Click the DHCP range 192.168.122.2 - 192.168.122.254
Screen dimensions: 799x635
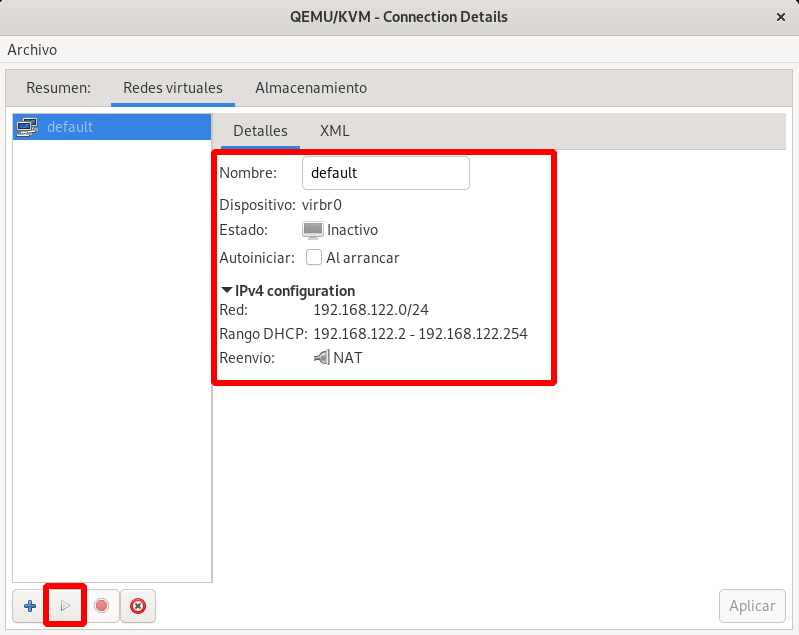tap(420, 334)
